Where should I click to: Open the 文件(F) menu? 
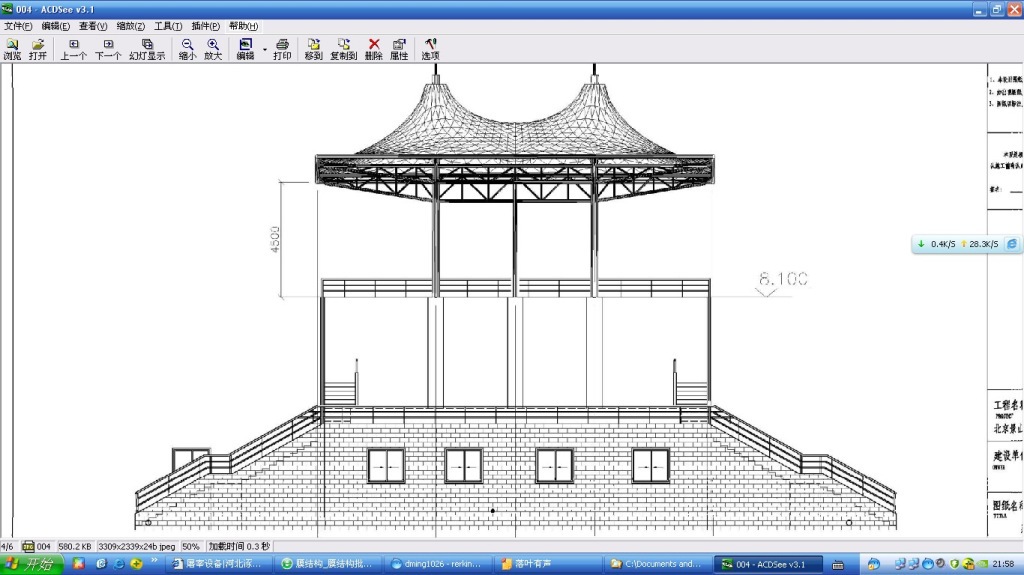[x=18, y=26]
